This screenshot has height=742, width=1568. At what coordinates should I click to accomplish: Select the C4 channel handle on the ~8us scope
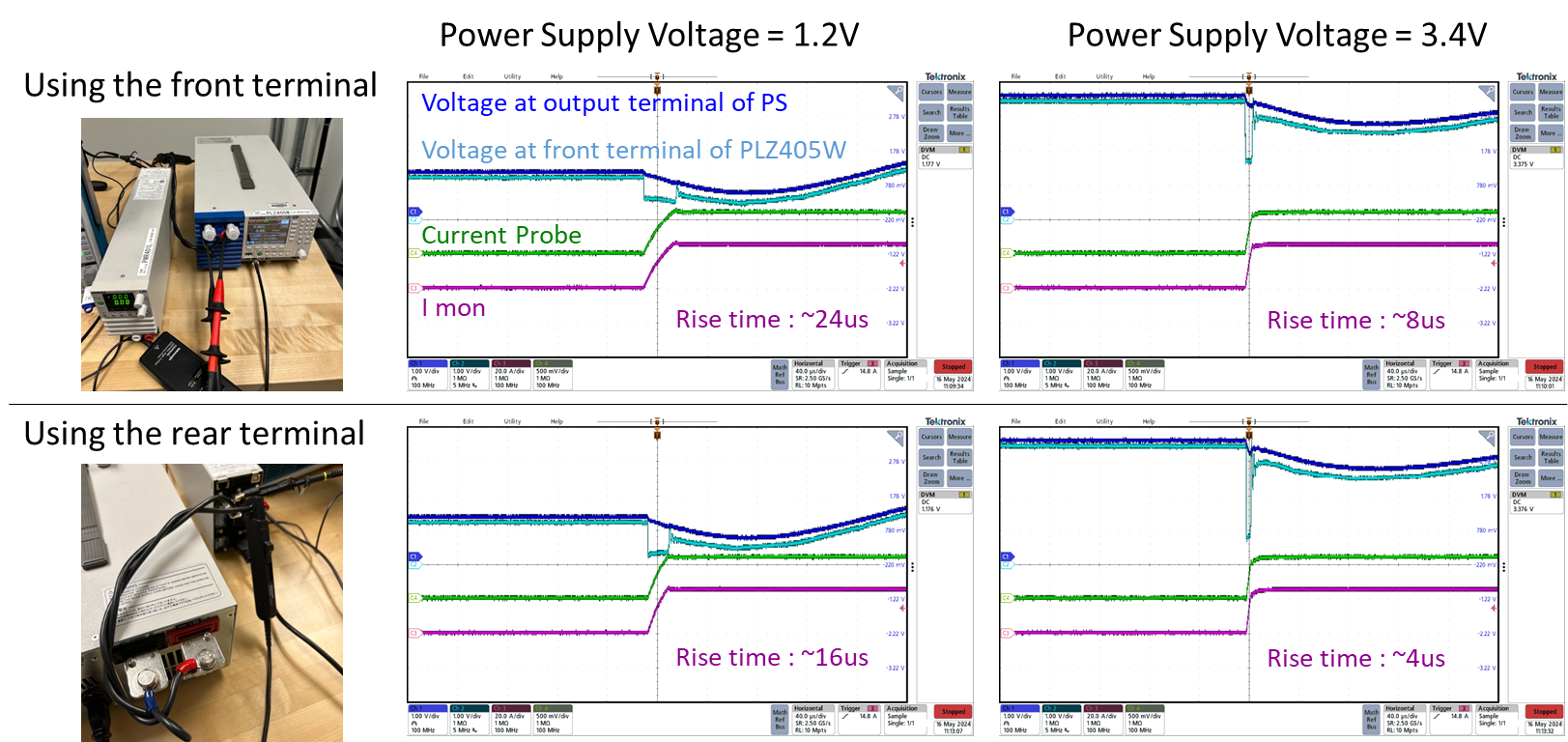[x=1006, y=253]
